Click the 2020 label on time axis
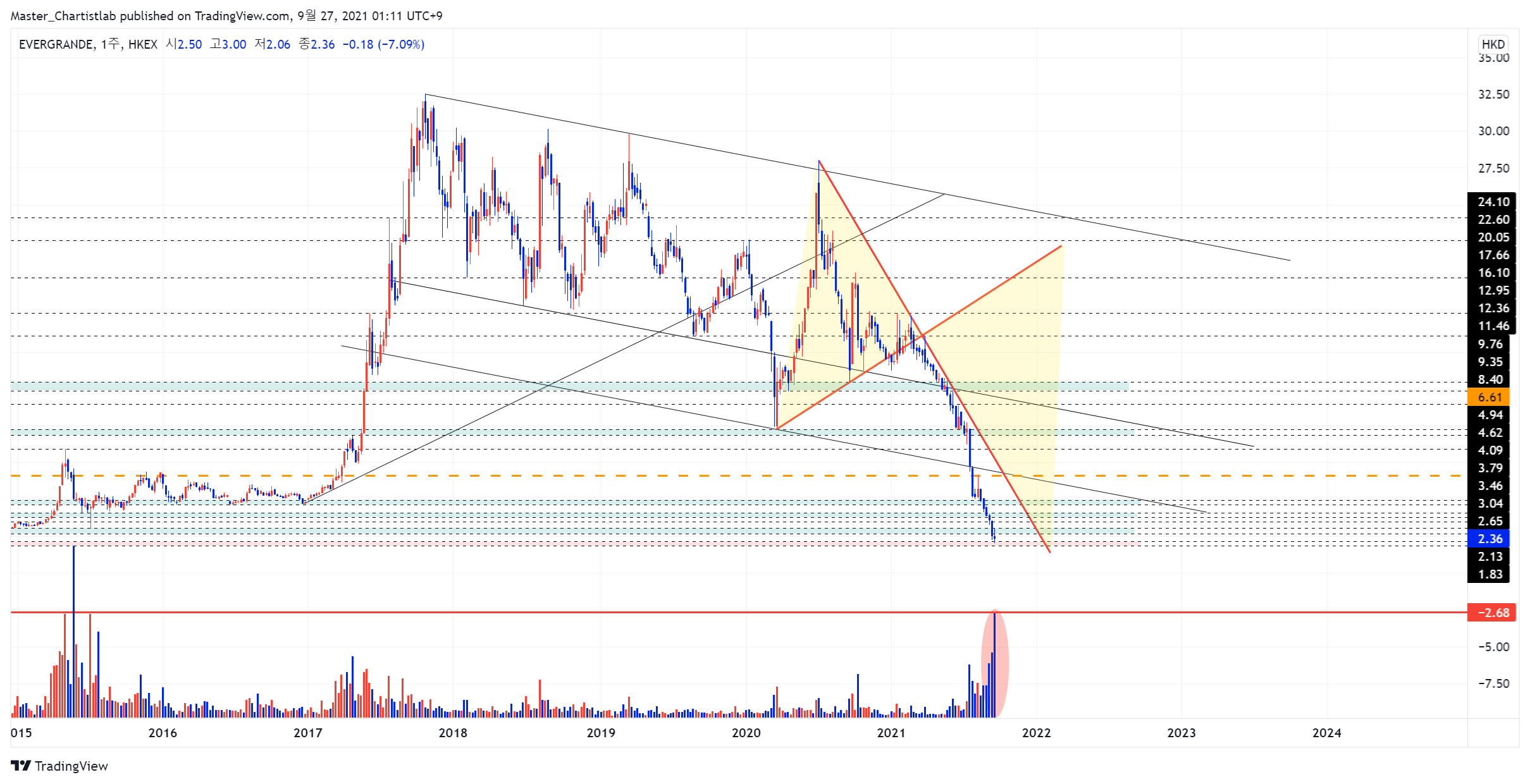Image resolution: width=1530 pixels, height=784 pixels. [x=746, y=733]
